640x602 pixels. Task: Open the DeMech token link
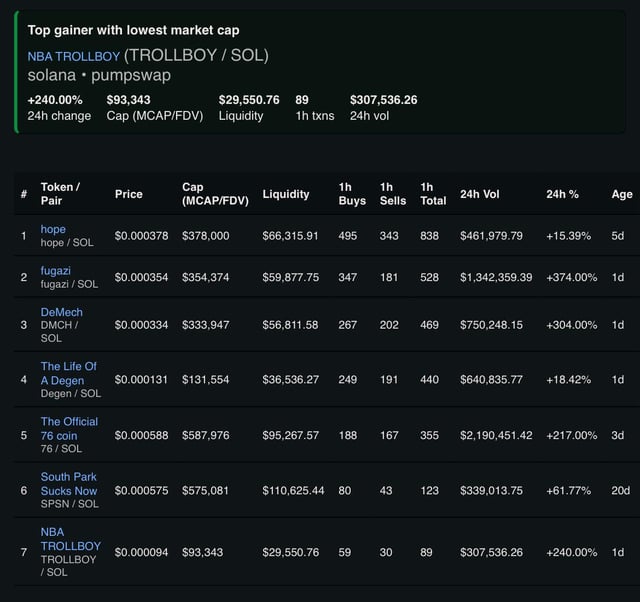(61, 312)
